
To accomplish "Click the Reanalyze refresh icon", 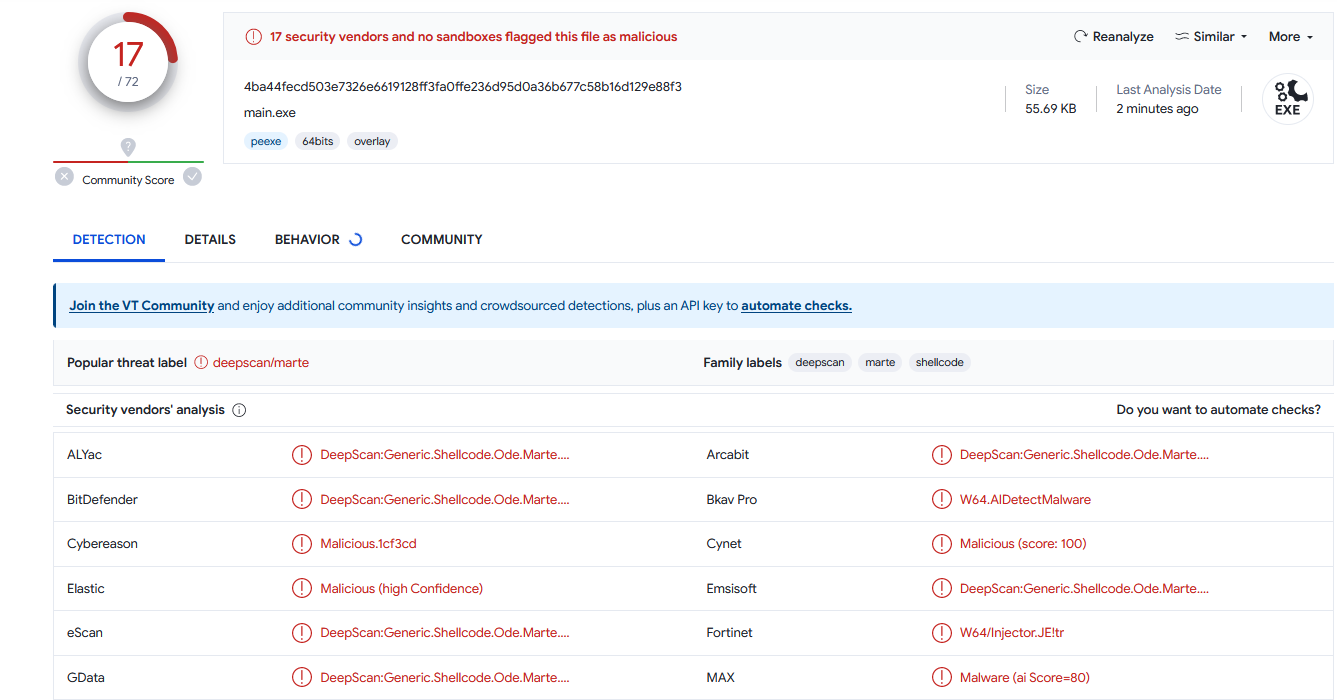I will (1080, 37).
